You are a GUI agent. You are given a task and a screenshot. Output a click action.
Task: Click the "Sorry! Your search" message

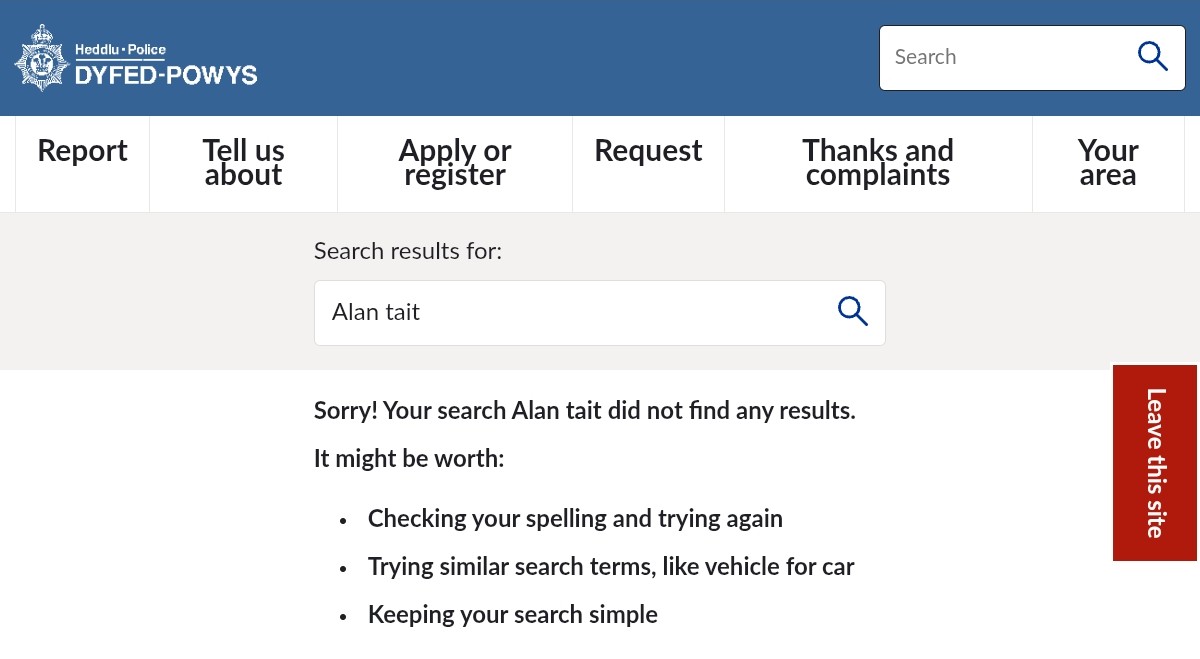[x=584, y=411]
